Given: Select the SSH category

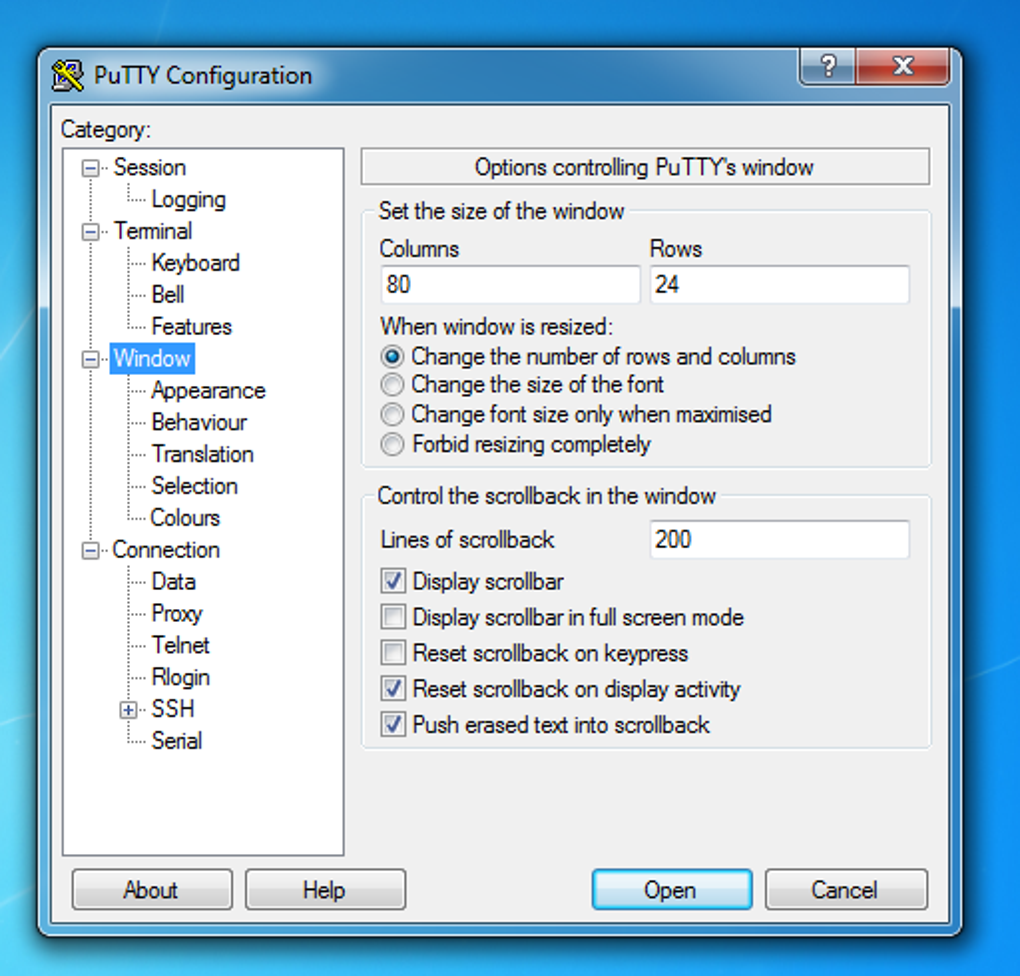Looking at the screenshot, I should point(172,709).
